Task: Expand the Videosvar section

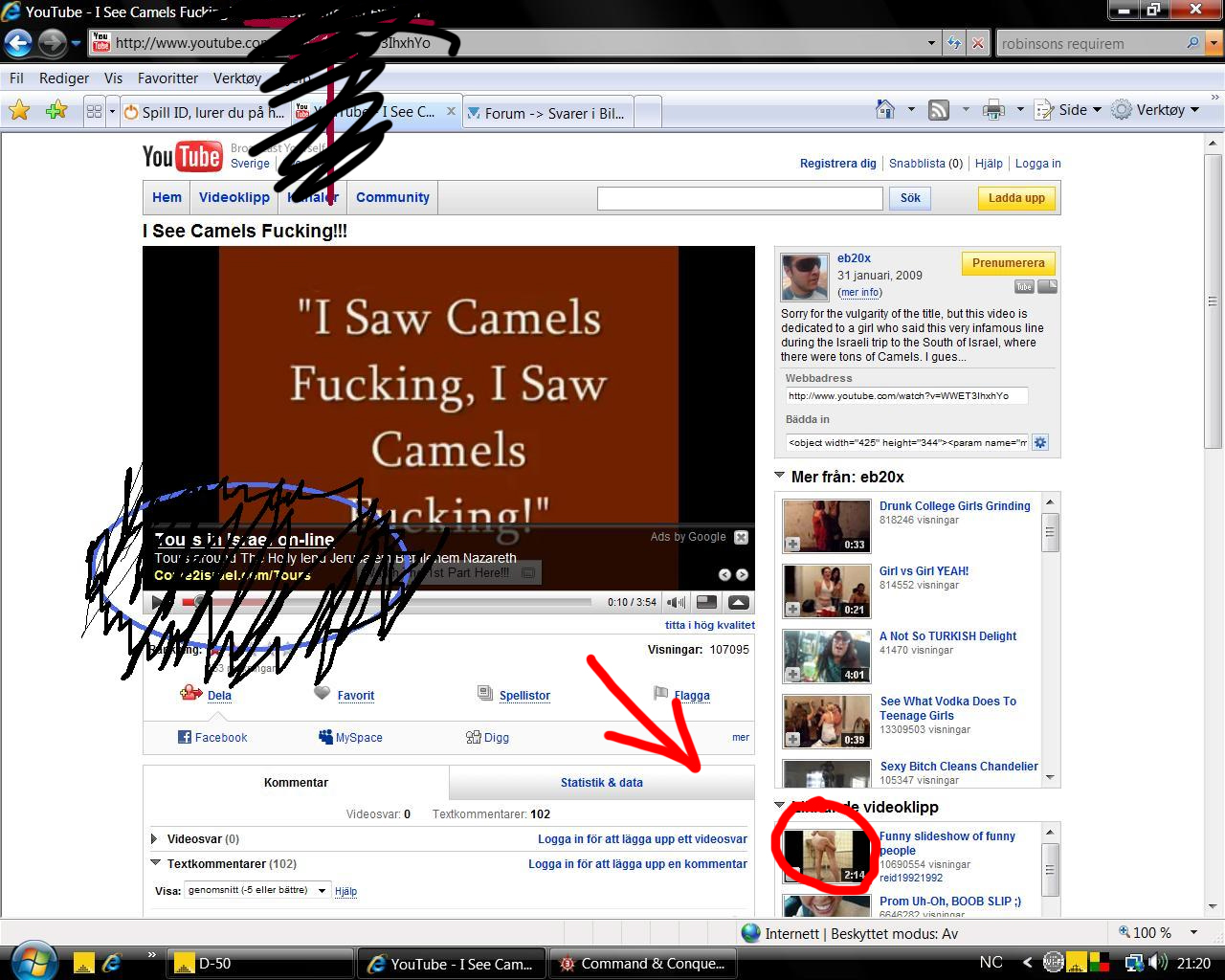Action: 154,839
